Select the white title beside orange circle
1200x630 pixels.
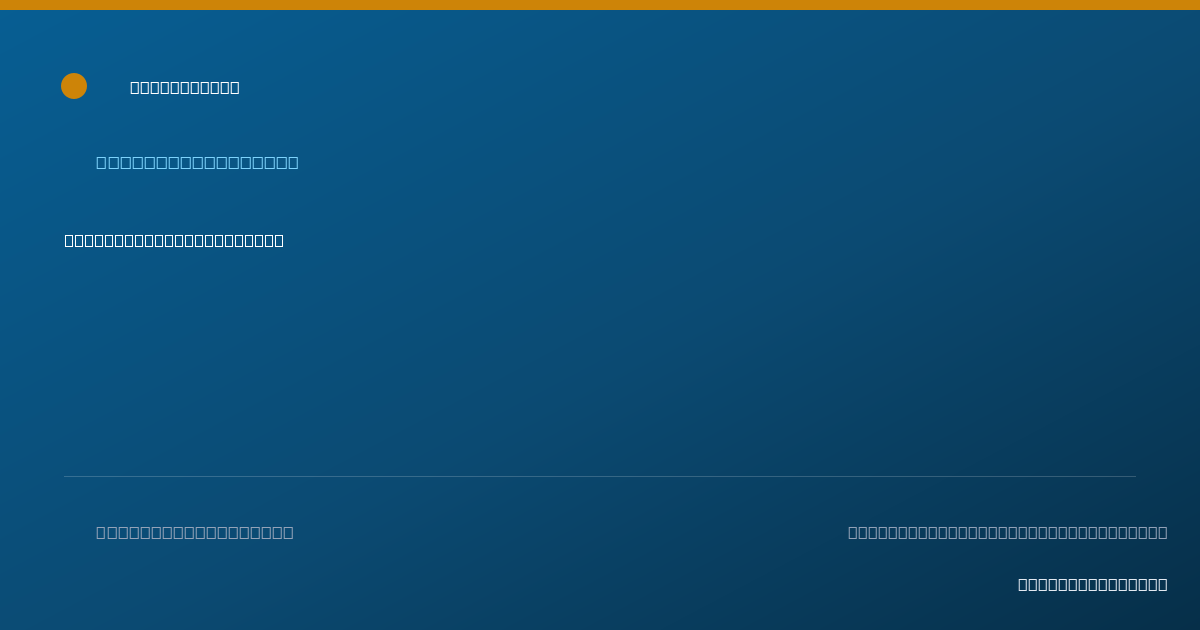pyautogui.click(x=185, y=87)
